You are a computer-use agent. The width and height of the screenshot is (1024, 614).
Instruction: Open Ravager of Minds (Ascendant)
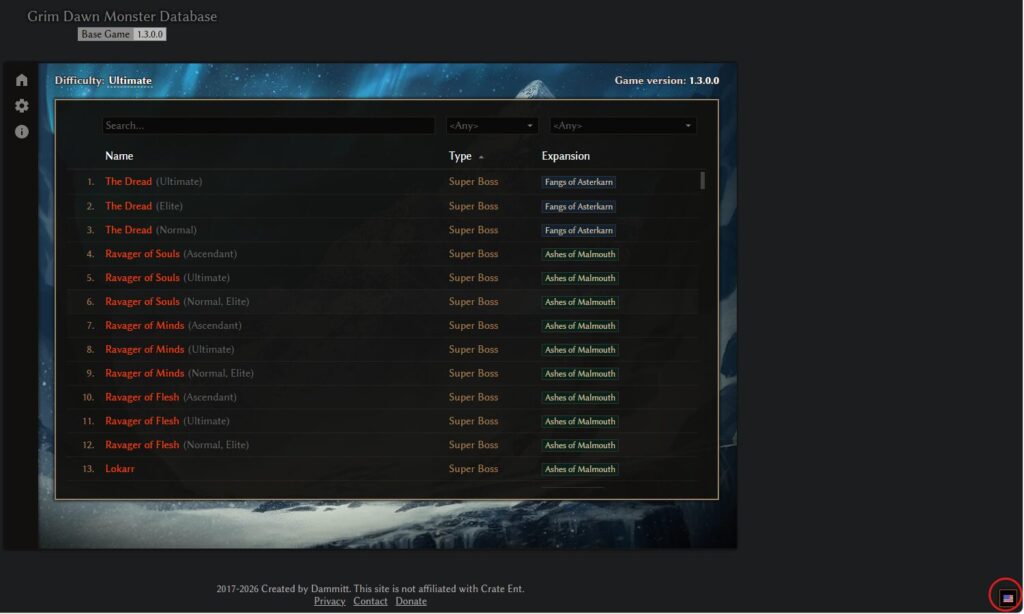click(x=173, y=325)
